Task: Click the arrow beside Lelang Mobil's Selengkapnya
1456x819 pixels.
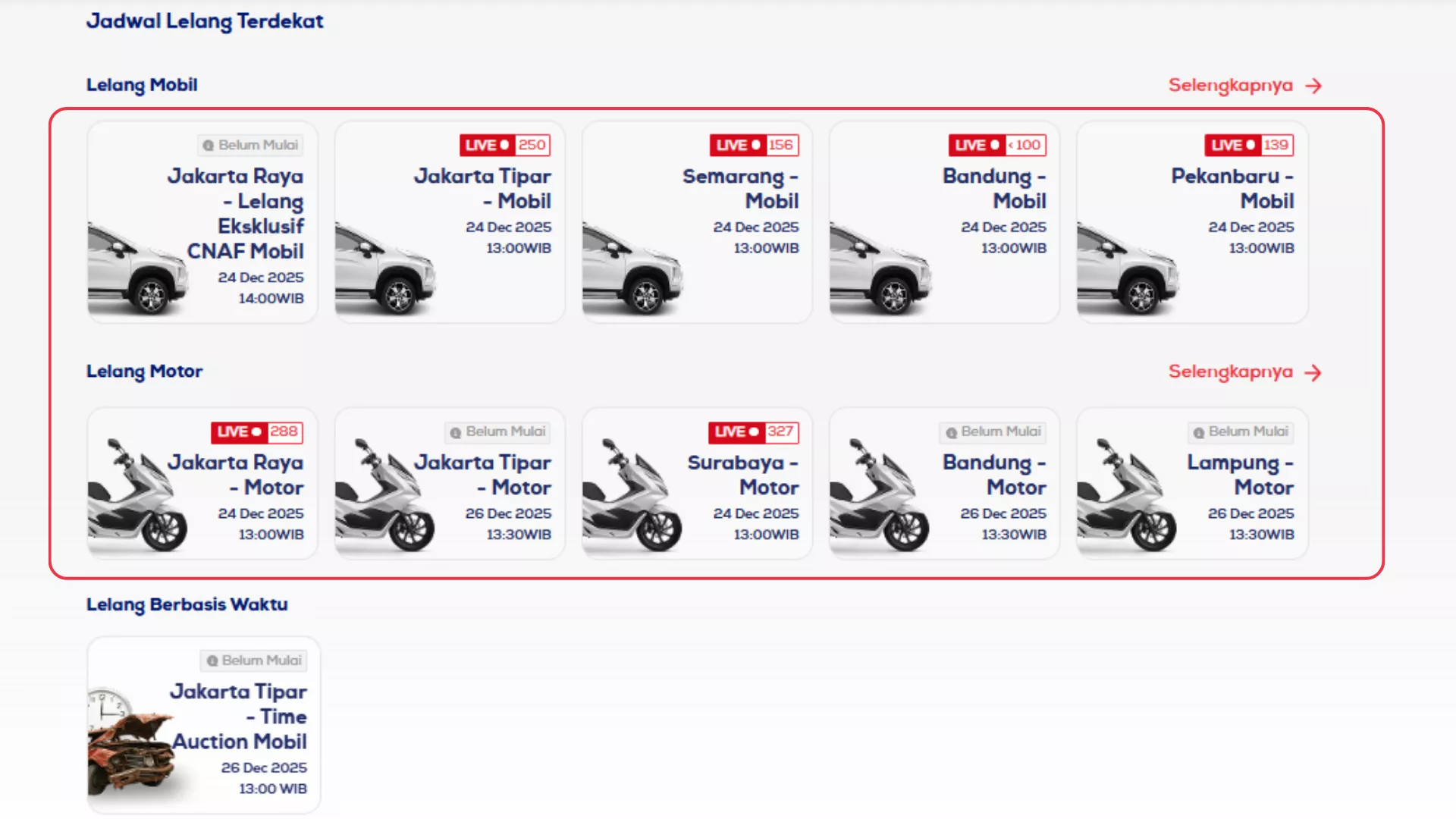Action: [x=1313, y=86]
